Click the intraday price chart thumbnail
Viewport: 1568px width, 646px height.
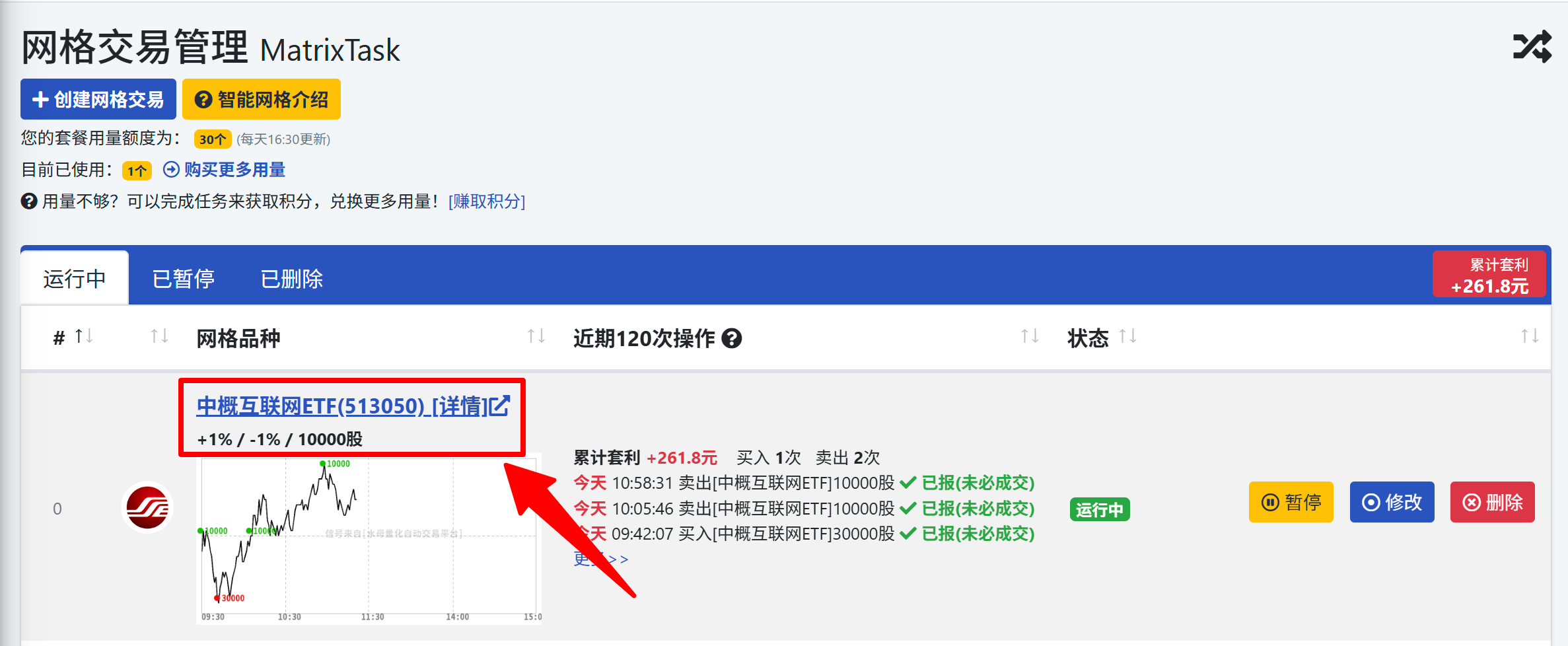[370, 539]
